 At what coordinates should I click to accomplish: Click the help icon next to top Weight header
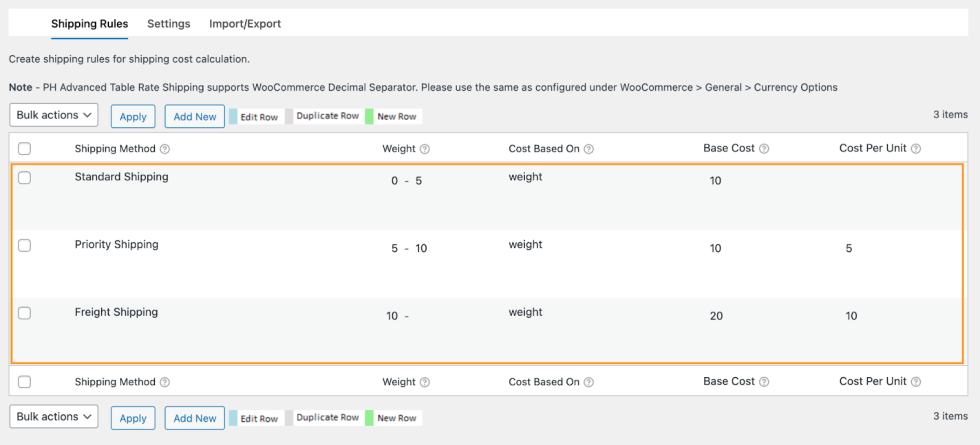click(425, 149)
